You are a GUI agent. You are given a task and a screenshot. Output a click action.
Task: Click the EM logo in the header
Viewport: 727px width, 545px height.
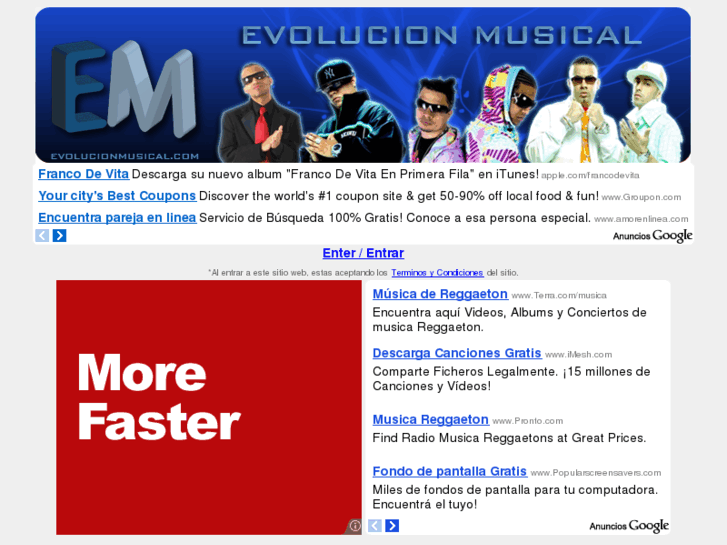123,88
